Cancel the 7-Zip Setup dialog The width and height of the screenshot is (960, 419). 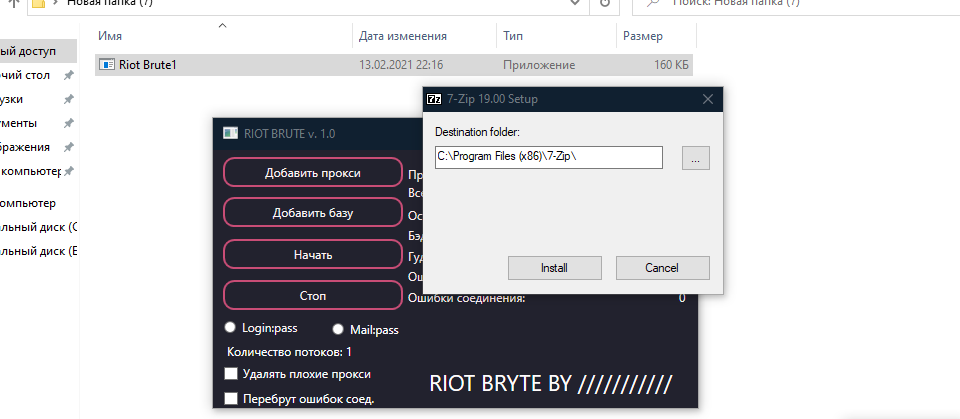(662, 268)
